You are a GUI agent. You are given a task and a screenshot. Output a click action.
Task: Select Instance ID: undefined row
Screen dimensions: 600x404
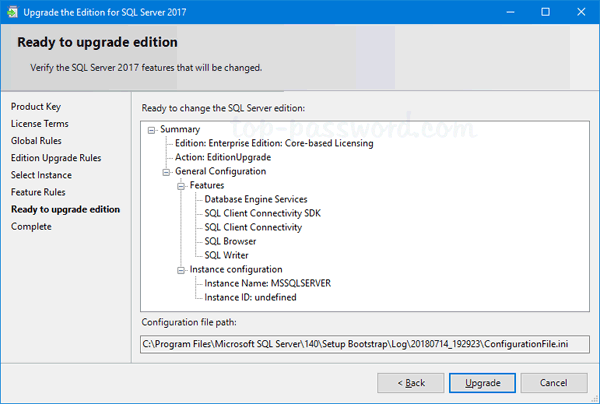click(250, 297)
